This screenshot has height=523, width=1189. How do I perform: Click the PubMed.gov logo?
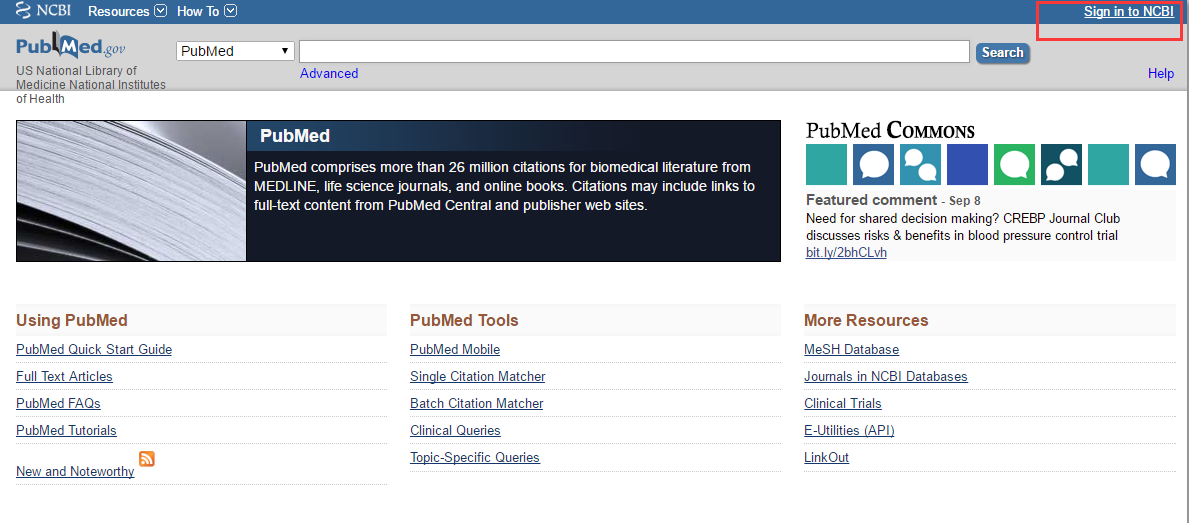71,47
